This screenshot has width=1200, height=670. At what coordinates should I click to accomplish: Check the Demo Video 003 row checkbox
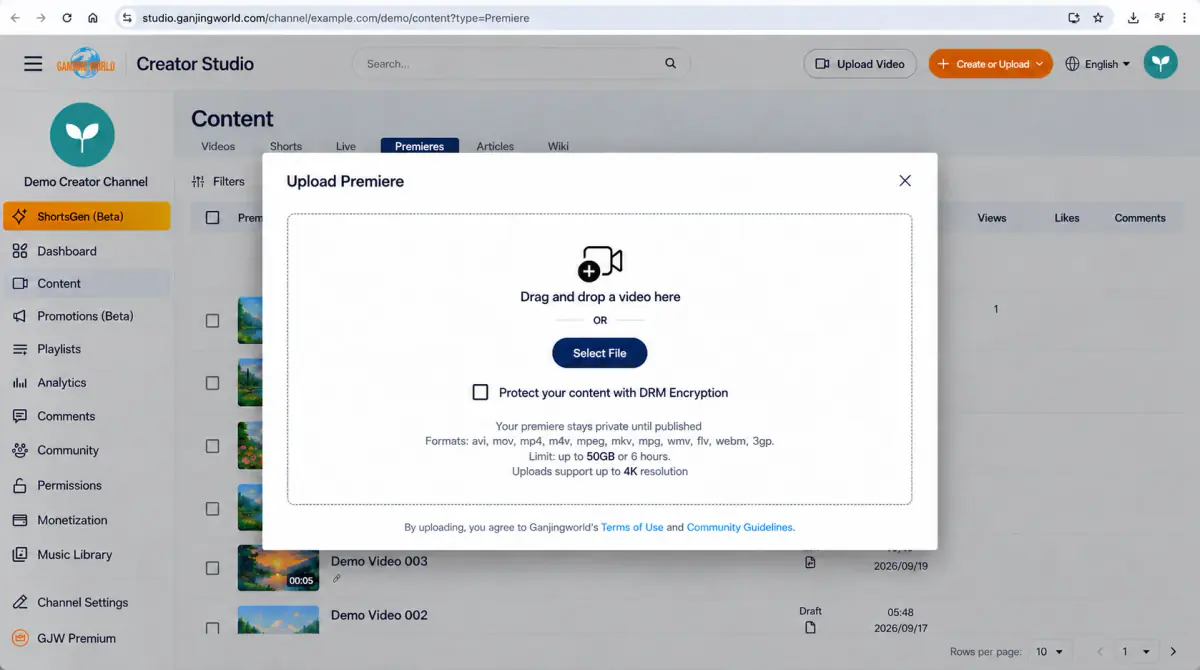click(212, 568)
